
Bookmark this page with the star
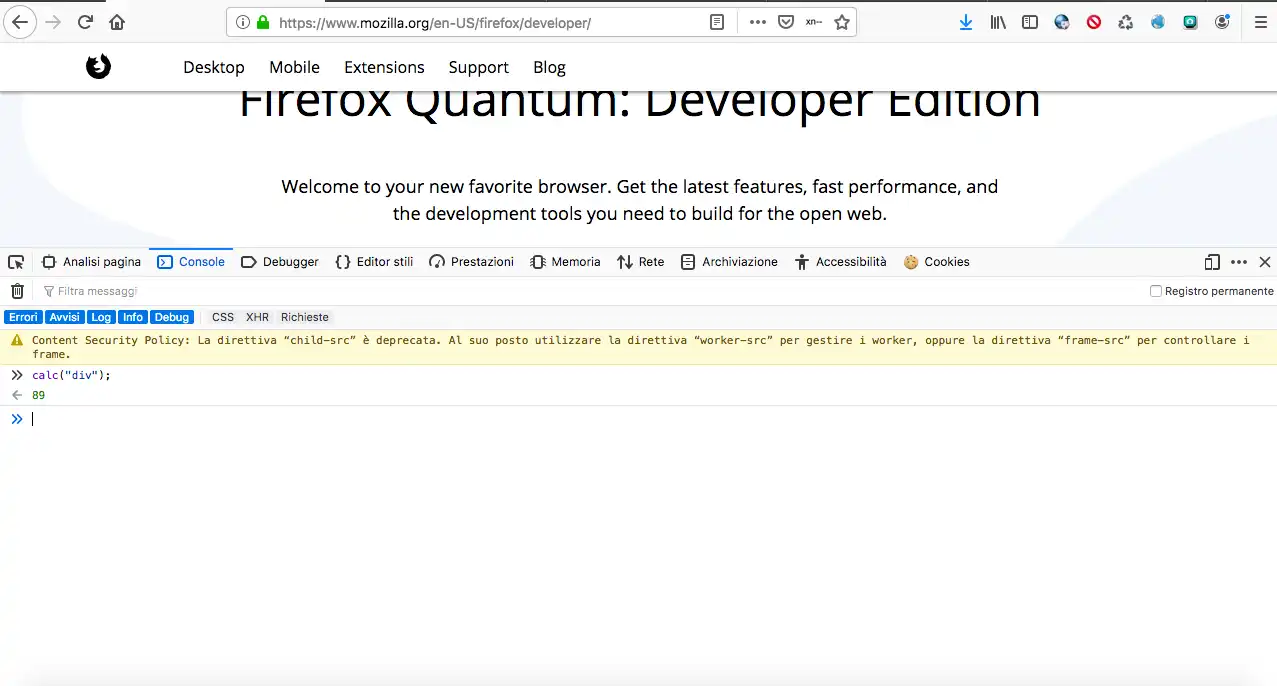842,22
